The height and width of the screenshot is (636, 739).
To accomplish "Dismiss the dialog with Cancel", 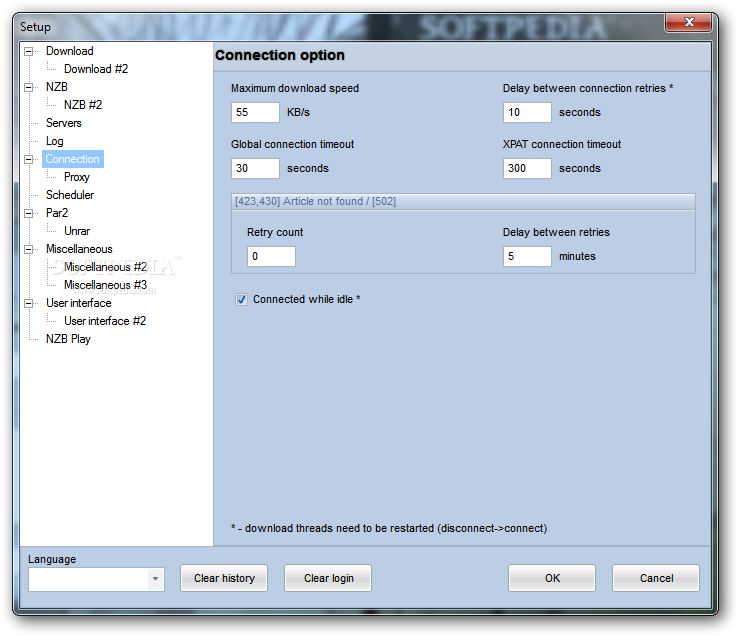I will pos(656,578).
